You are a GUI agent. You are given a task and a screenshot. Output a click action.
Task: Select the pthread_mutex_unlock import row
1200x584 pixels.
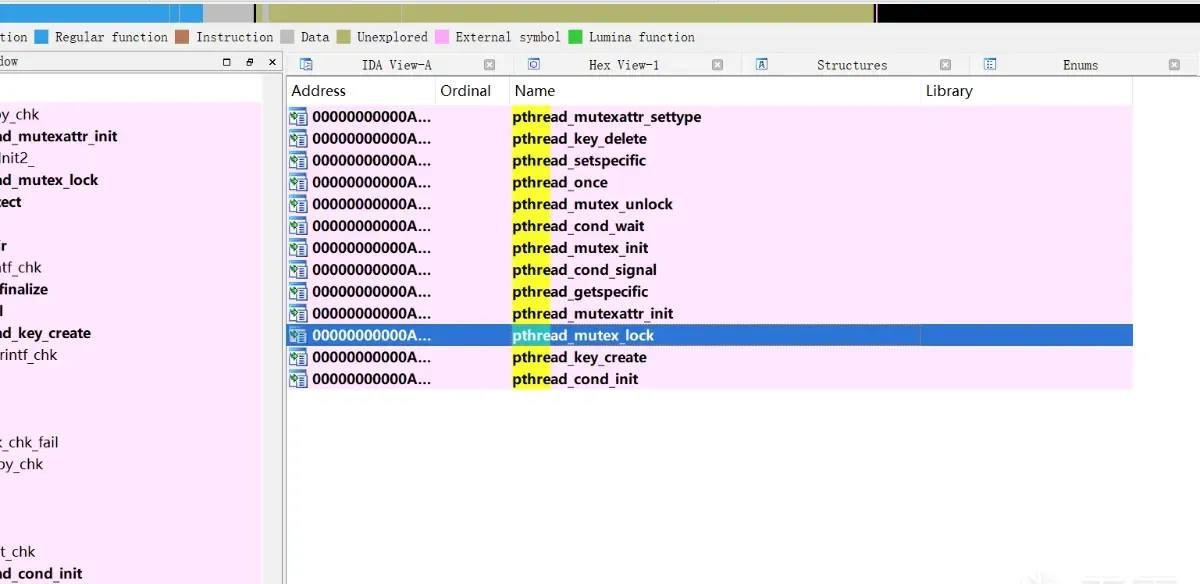pos(710,205)
